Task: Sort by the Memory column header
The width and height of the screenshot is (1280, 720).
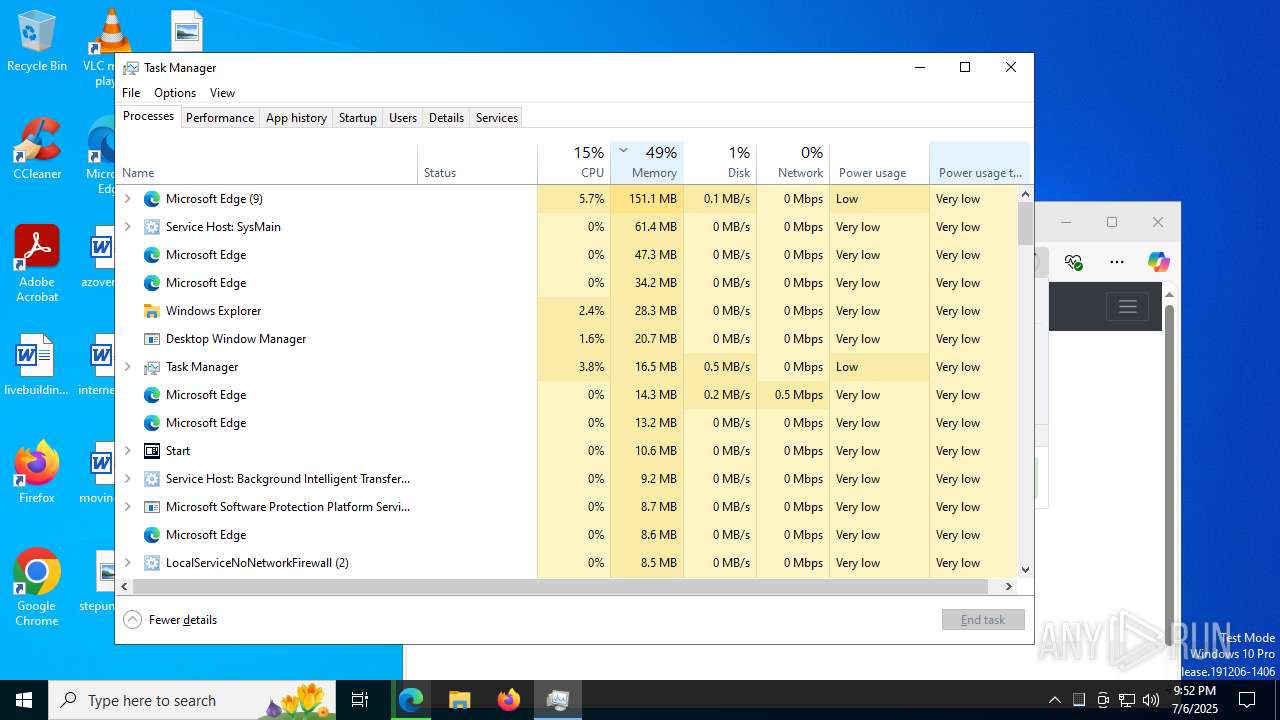Action: click(x=647, y=163)
